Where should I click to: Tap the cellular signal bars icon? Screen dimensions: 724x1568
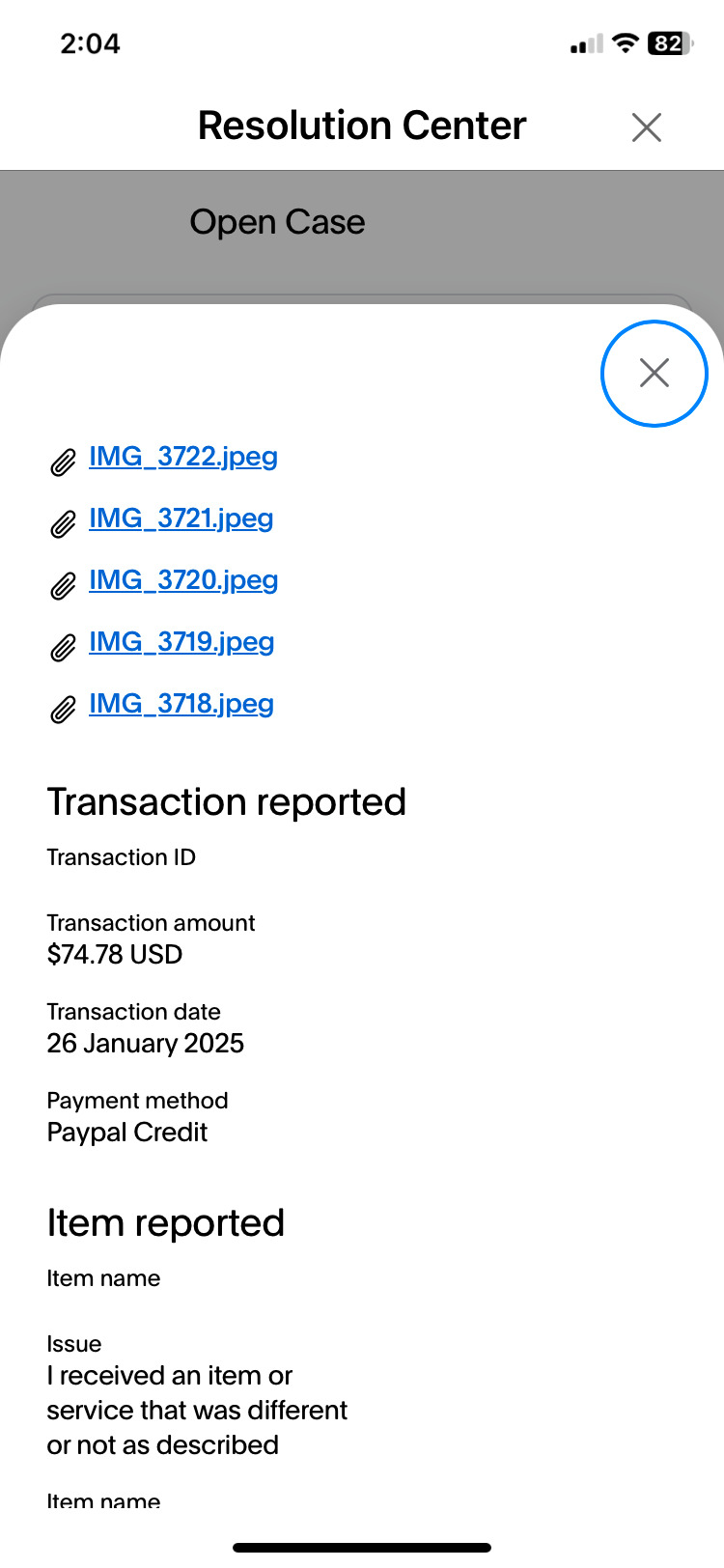(586, 44)
